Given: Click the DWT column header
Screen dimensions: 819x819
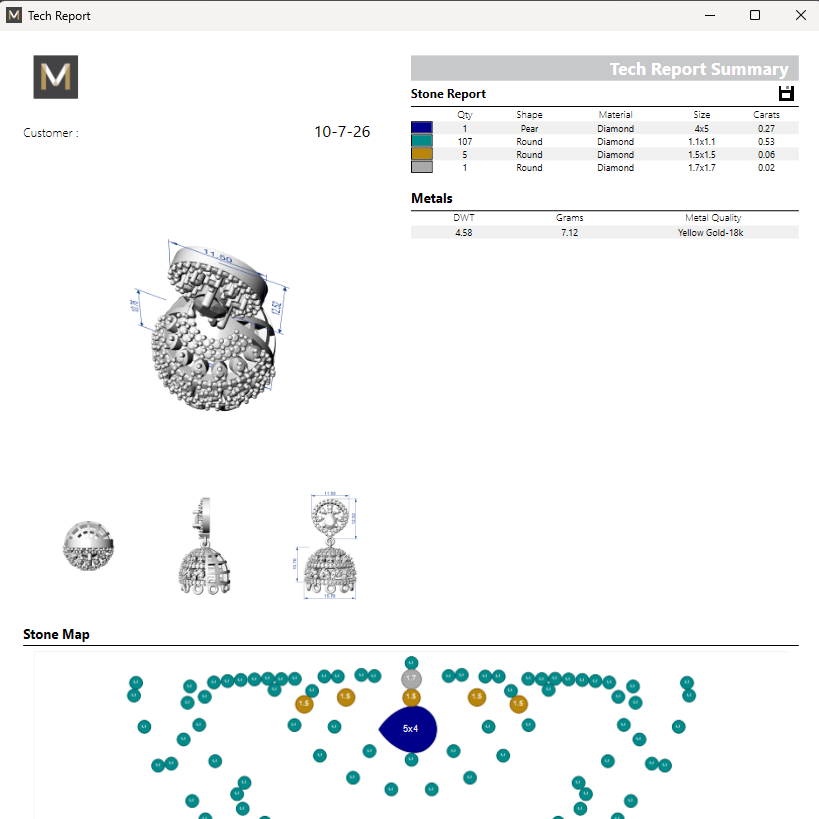Looking at the screenshot, I should point(464,218).
